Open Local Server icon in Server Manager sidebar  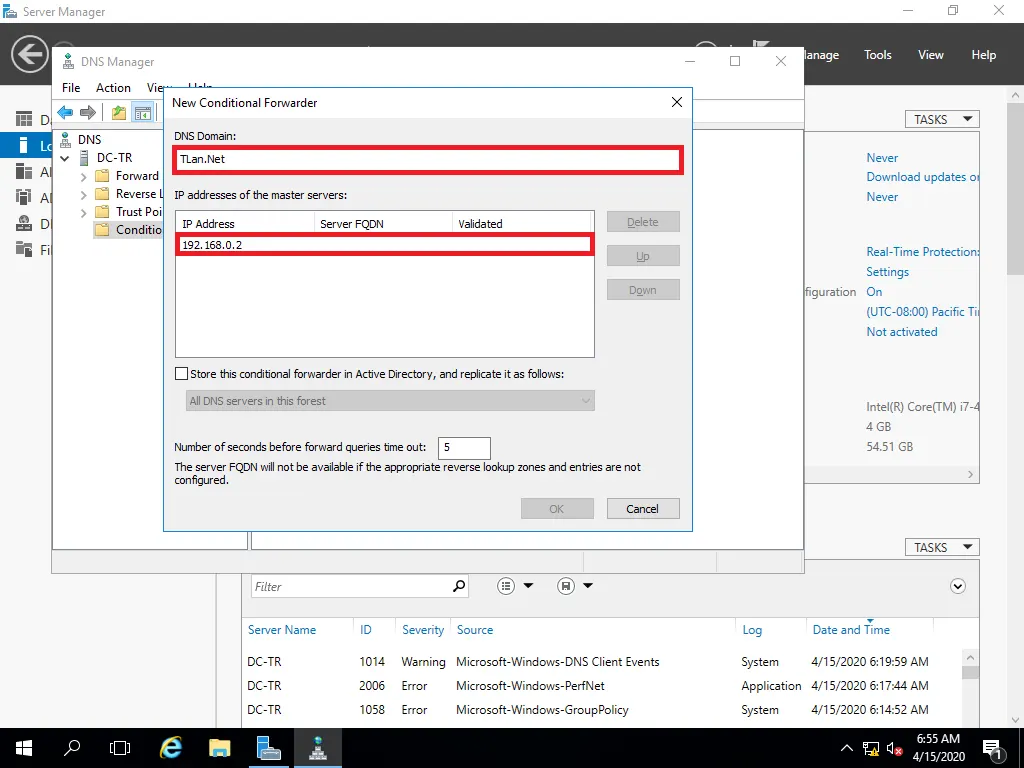[x=24, y=145]
